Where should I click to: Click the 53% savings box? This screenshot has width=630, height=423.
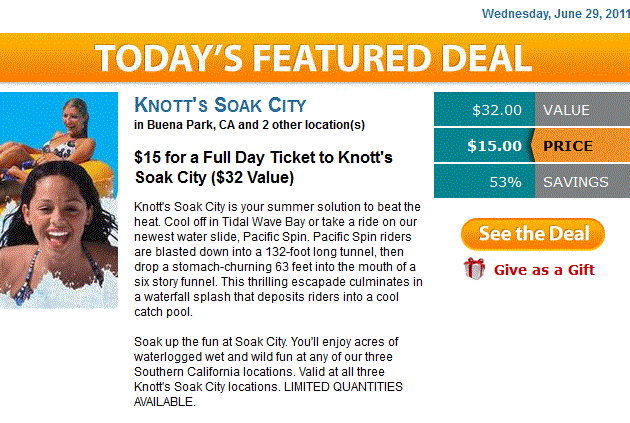(485, 182)
